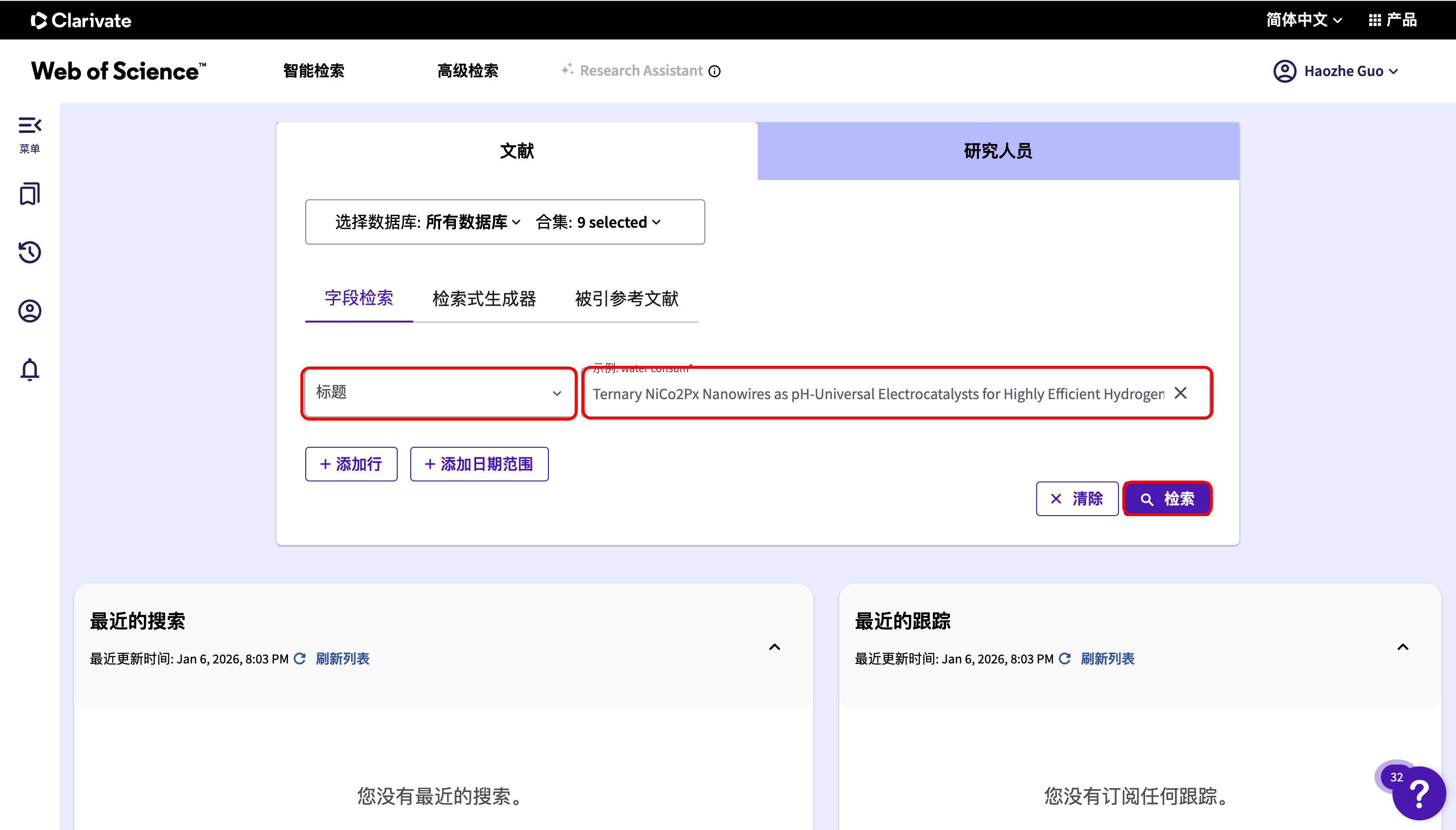Switch to 被引参考文献 tab
This screenshot has height=830, width=1456.
click(626, 298)
